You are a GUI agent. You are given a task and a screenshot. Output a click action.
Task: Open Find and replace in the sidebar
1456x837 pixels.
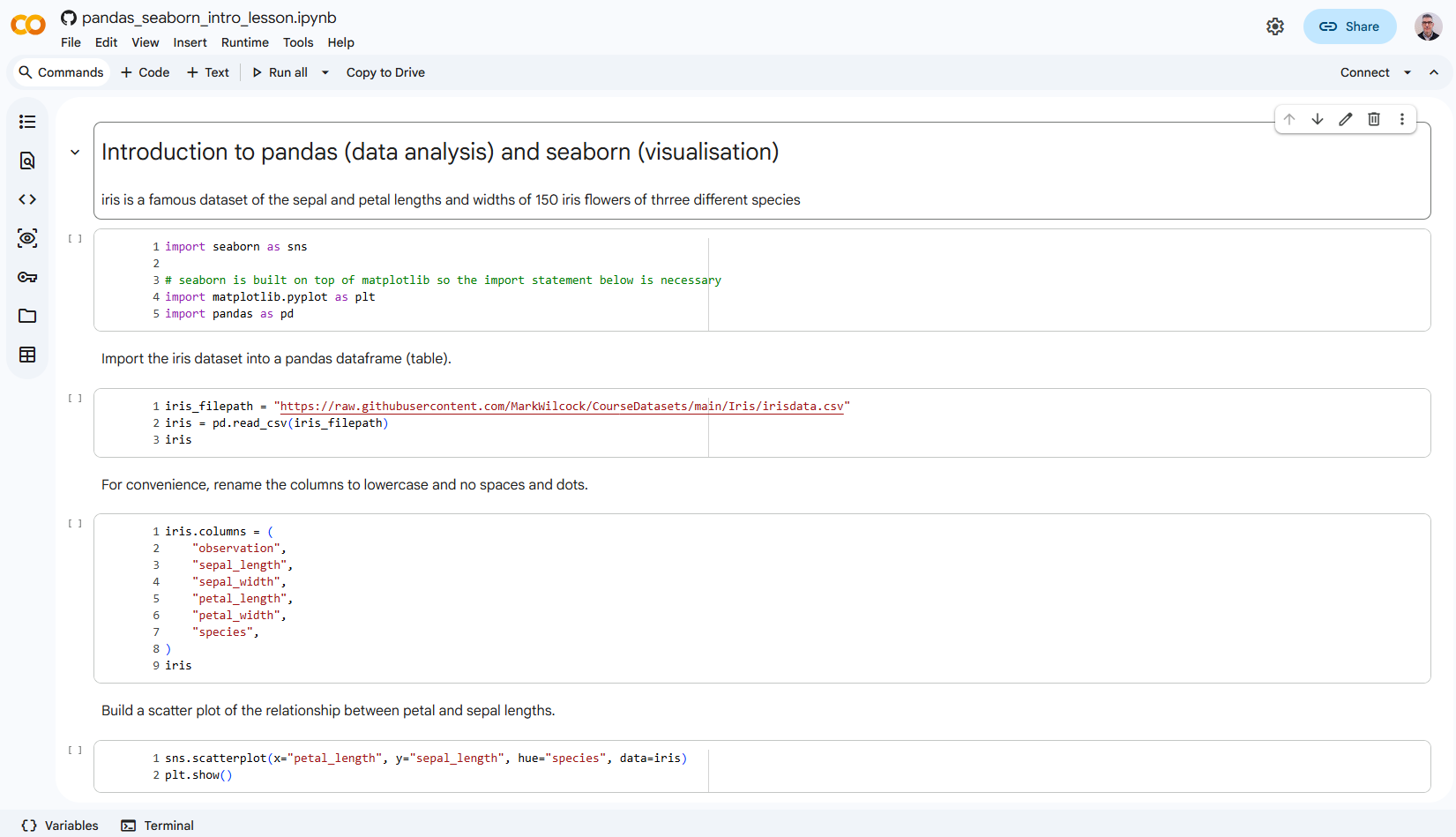(27, 161)
